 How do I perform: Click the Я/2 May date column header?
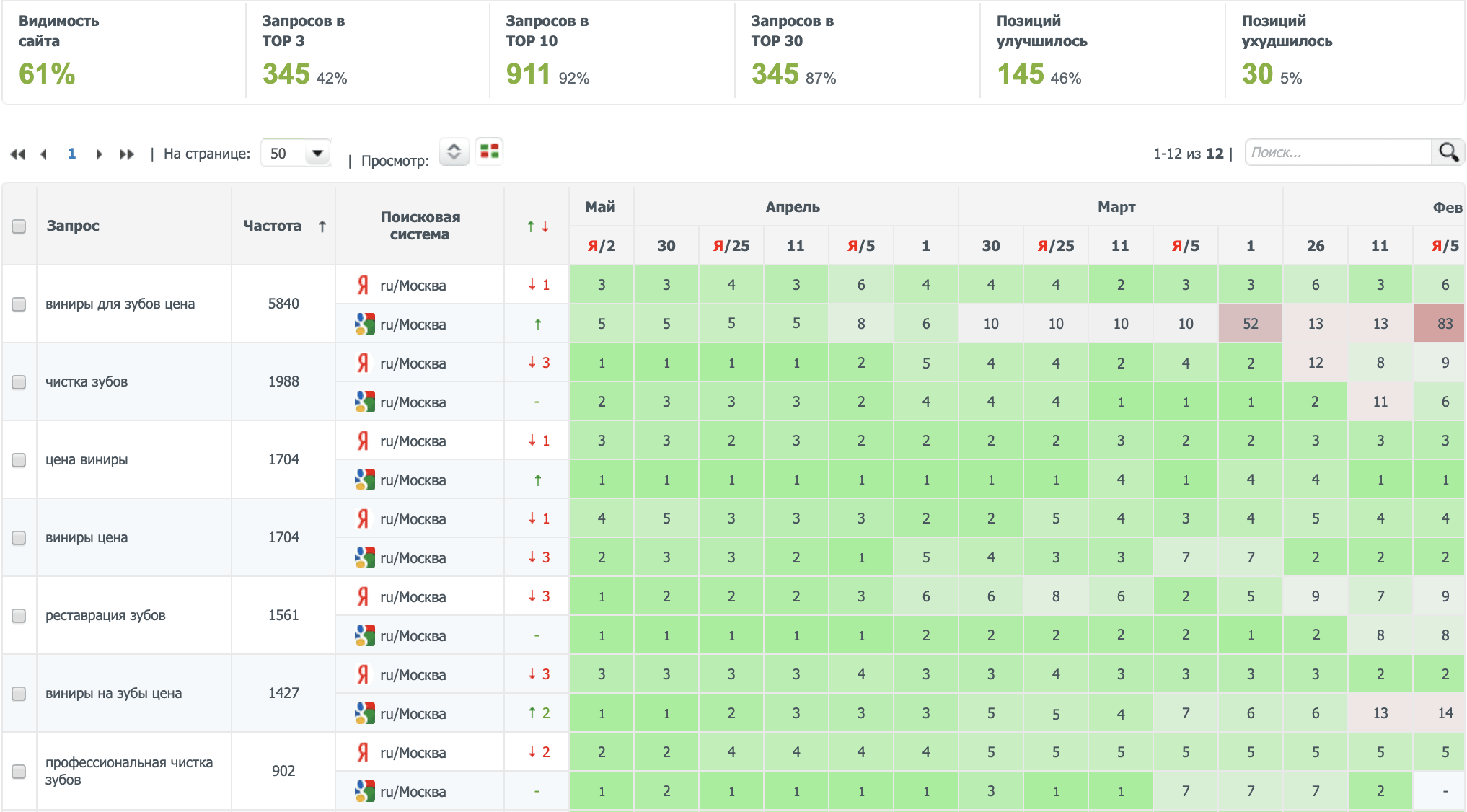[x=601, y=246]
